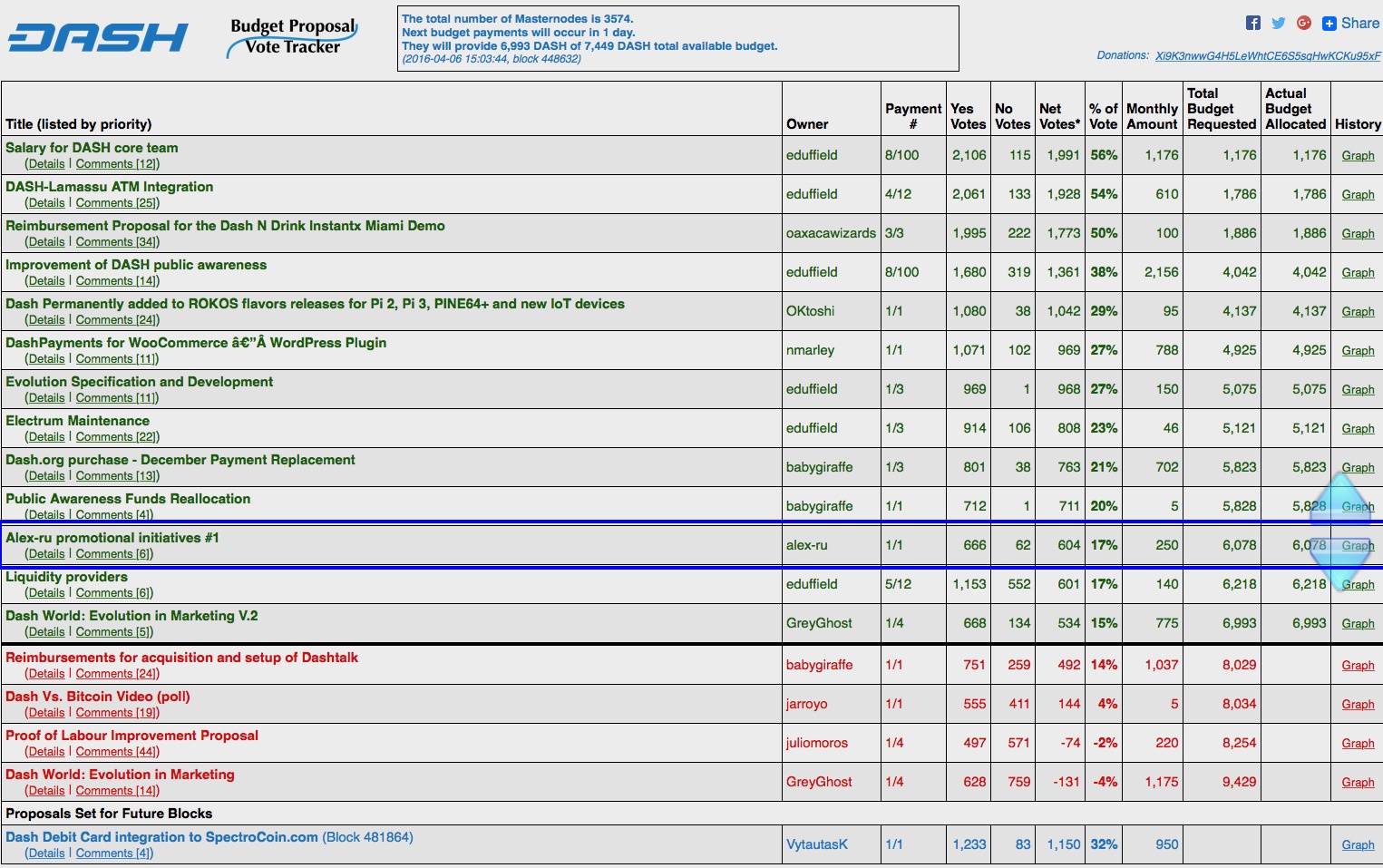Click owner name juliomoros
The height and width of the screenshot is (868, 1383).
[x=817, y=743]
